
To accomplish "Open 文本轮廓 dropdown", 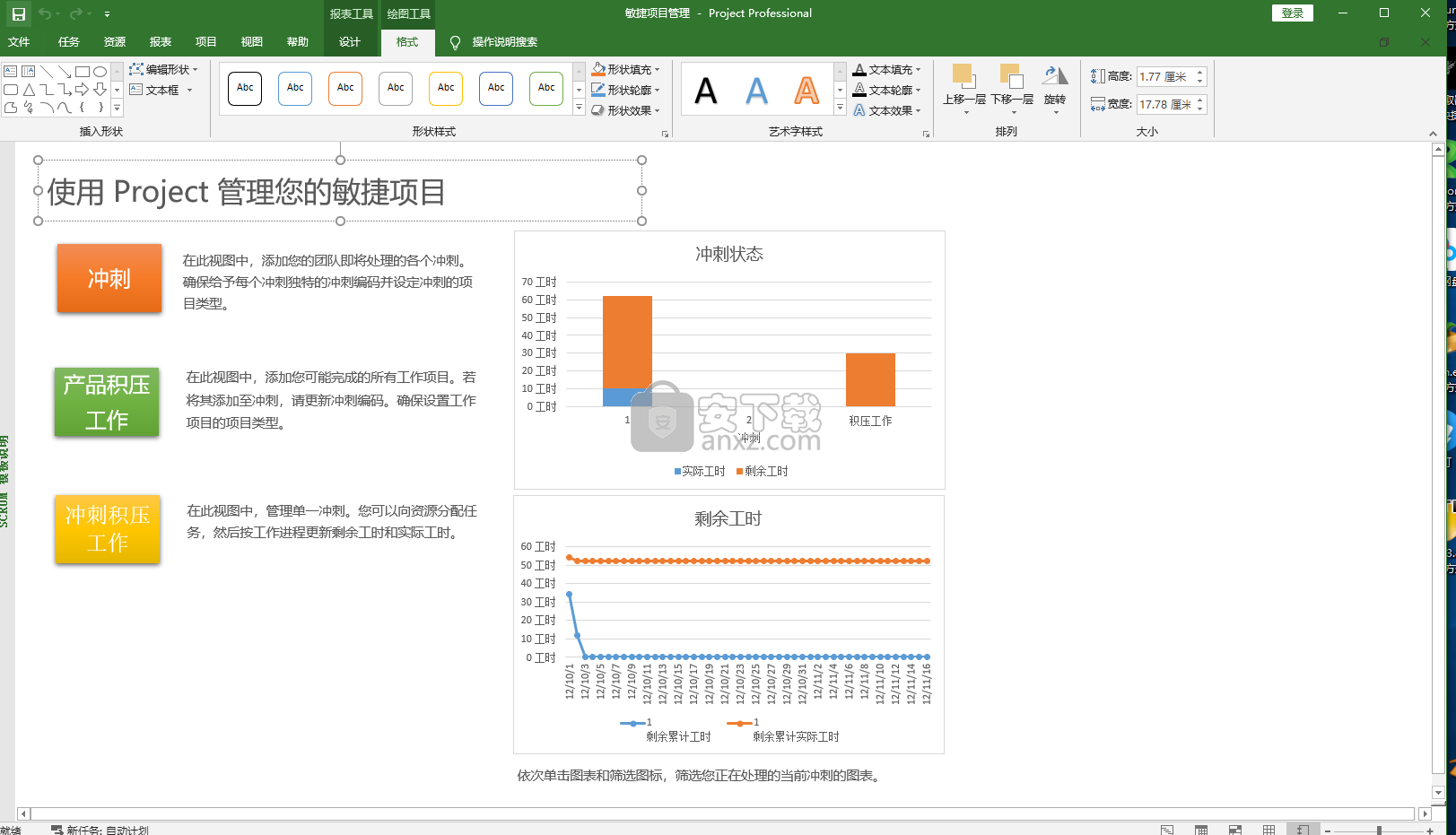I will [886, 90].
